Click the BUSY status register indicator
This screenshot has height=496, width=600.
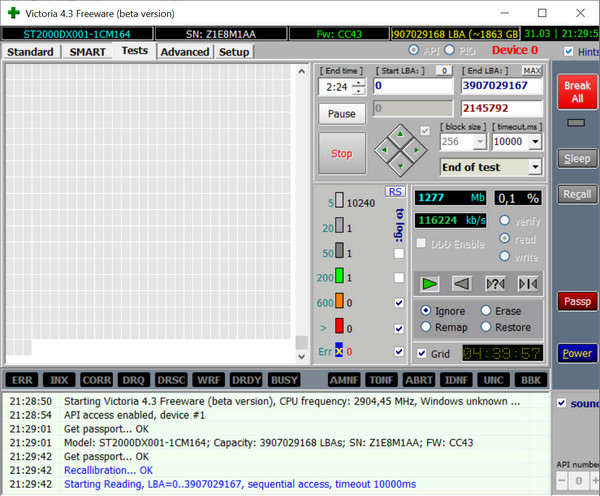click(284, 380)
